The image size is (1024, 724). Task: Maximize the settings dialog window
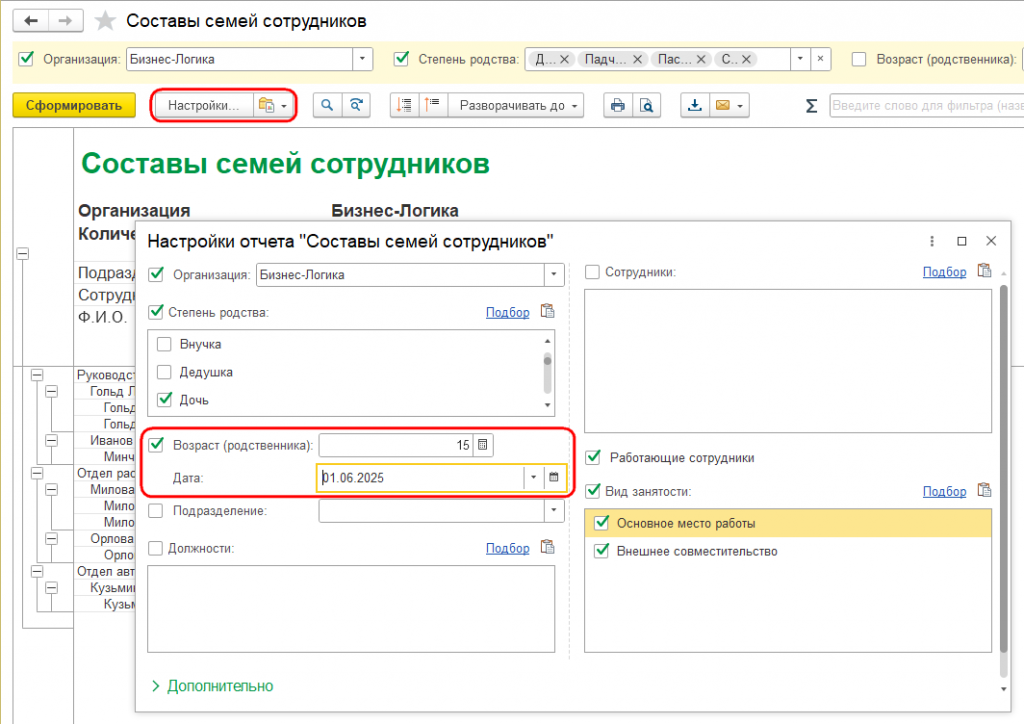click(x=961, y=242)
